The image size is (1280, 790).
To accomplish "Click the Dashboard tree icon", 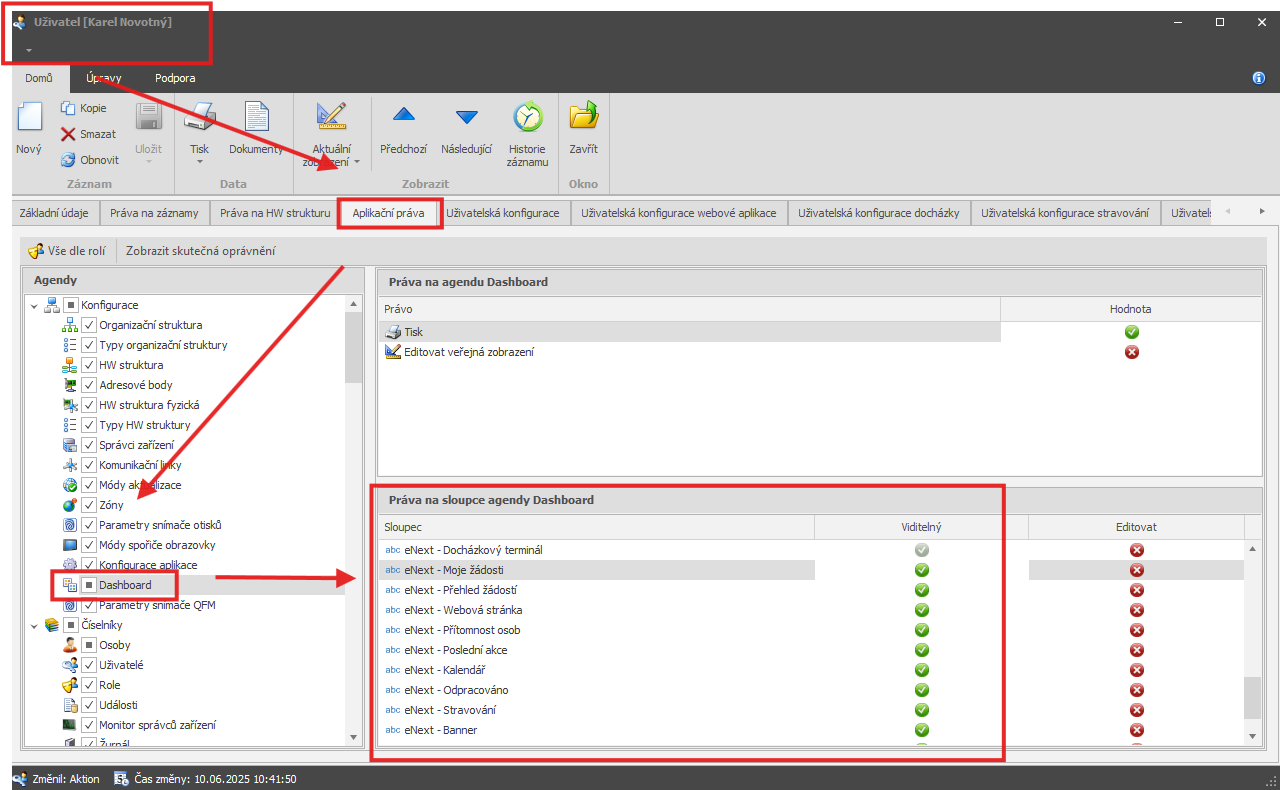I will click(x=70, y=585).
